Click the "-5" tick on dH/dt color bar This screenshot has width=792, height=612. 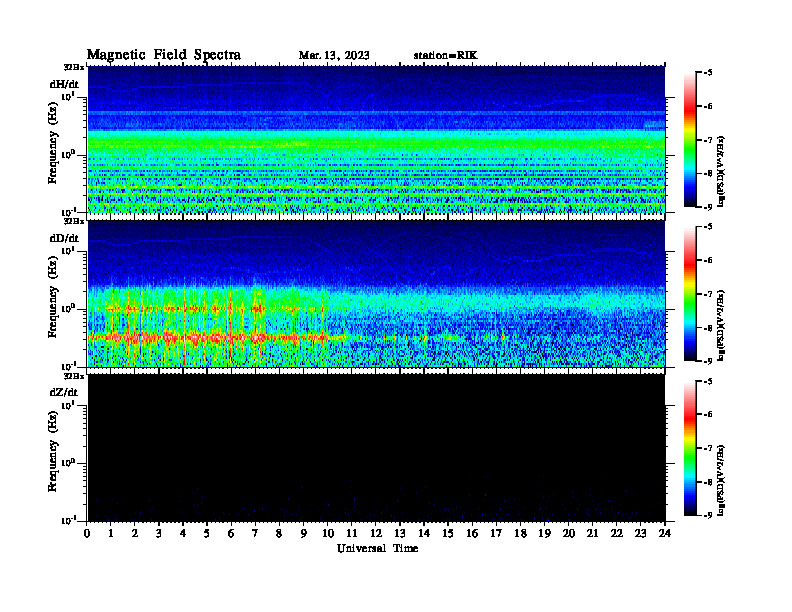click(x=708, y=73)
